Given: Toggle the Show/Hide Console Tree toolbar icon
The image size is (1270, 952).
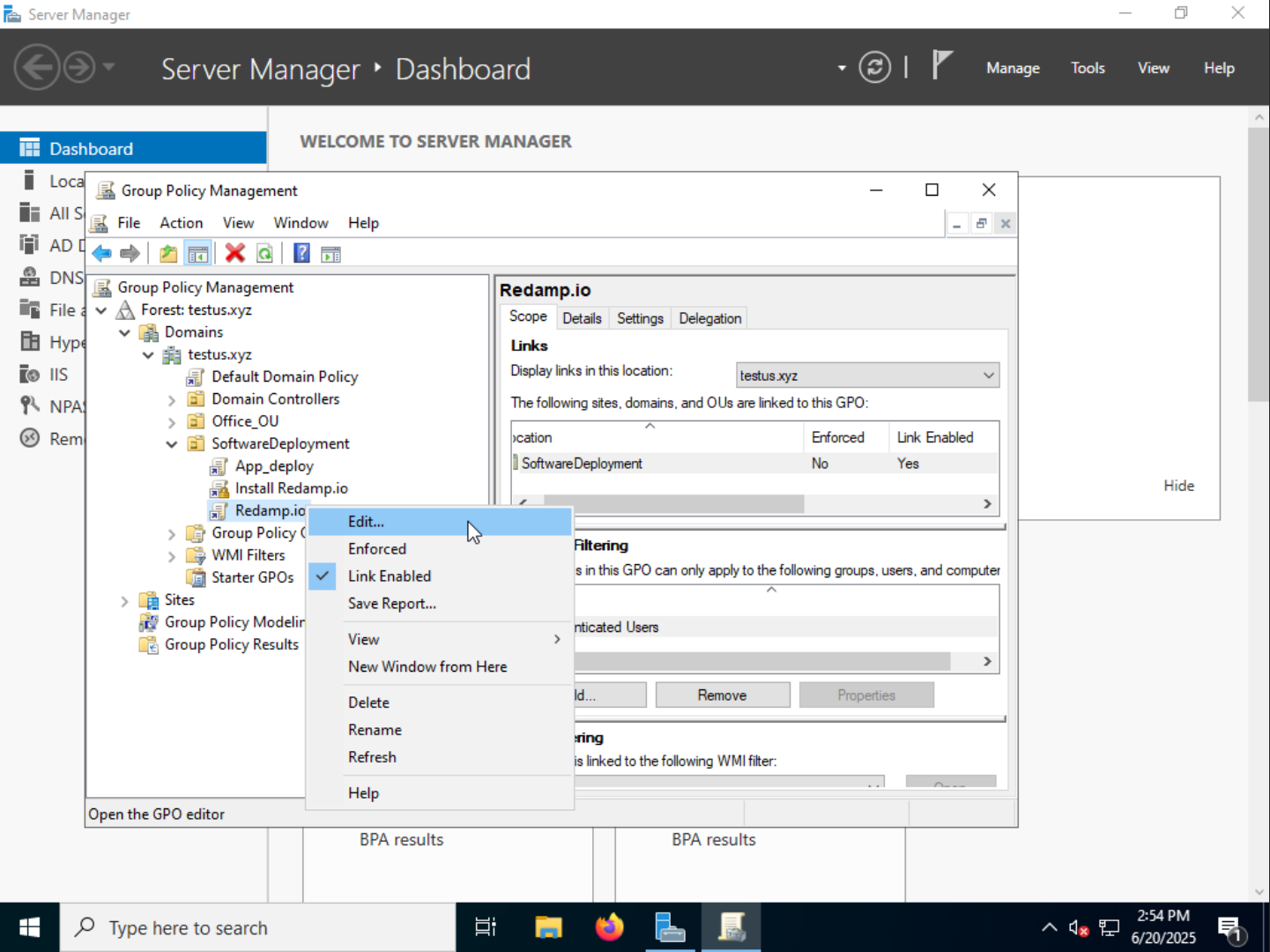Looking at the screenshot, I should (x=198, y=254).
